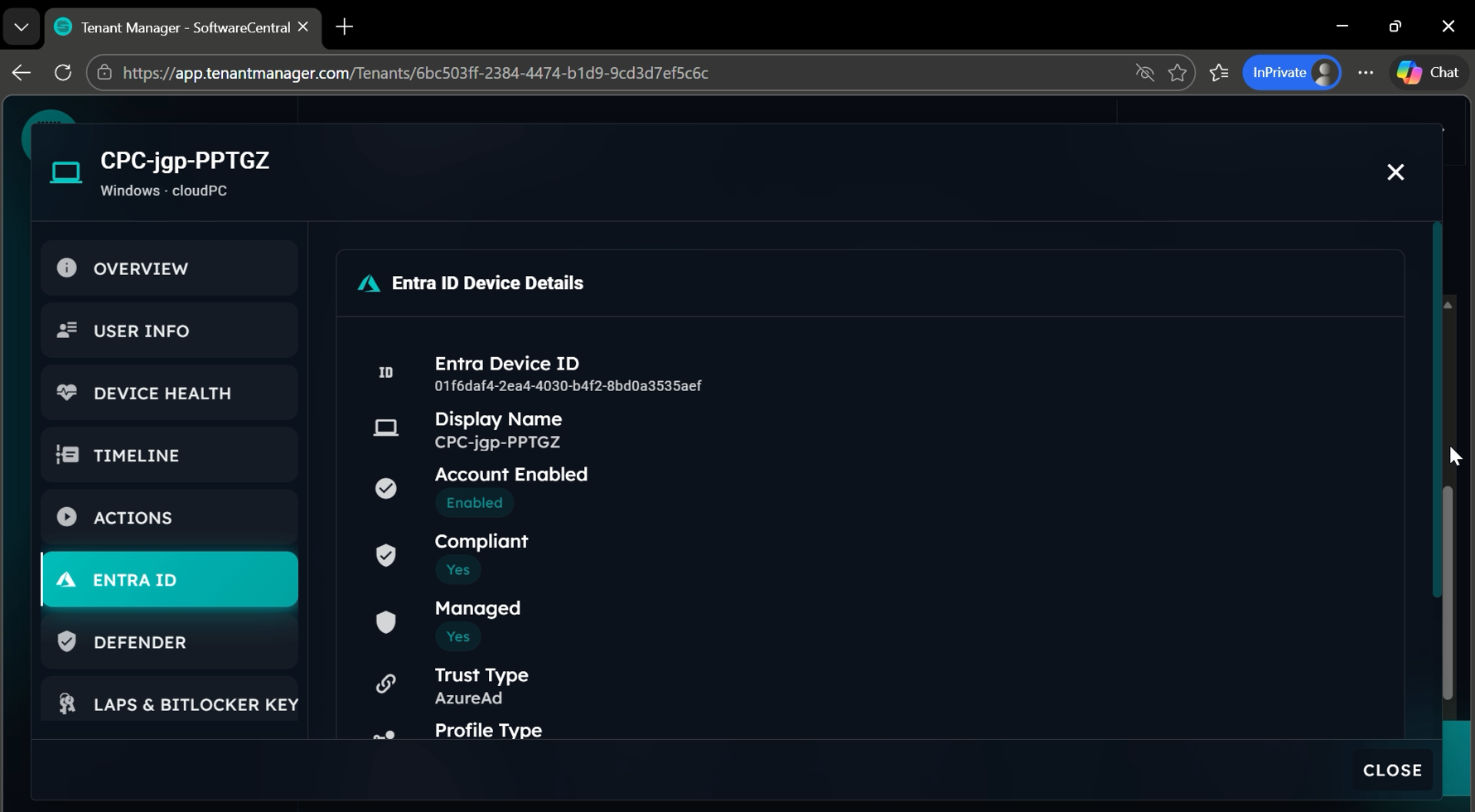1475x812 pixels.
Task: Open the browser tab list dropdown
Action: (x=22, y=27)
